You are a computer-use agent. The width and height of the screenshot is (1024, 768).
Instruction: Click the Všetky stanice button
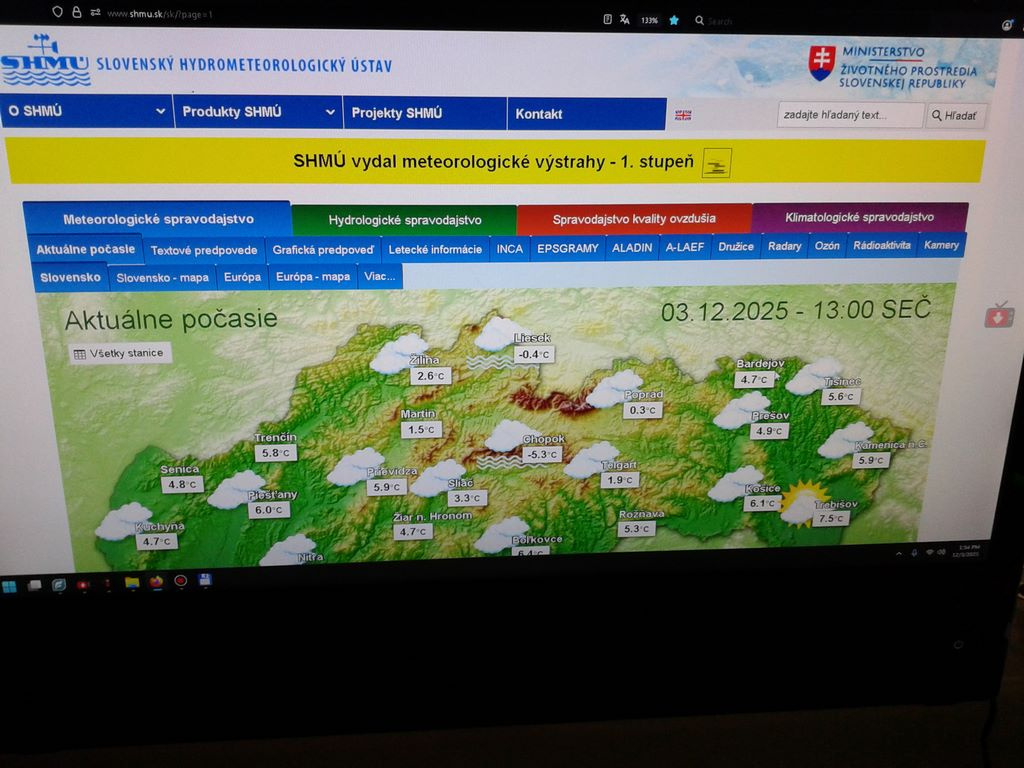(118, 352)
